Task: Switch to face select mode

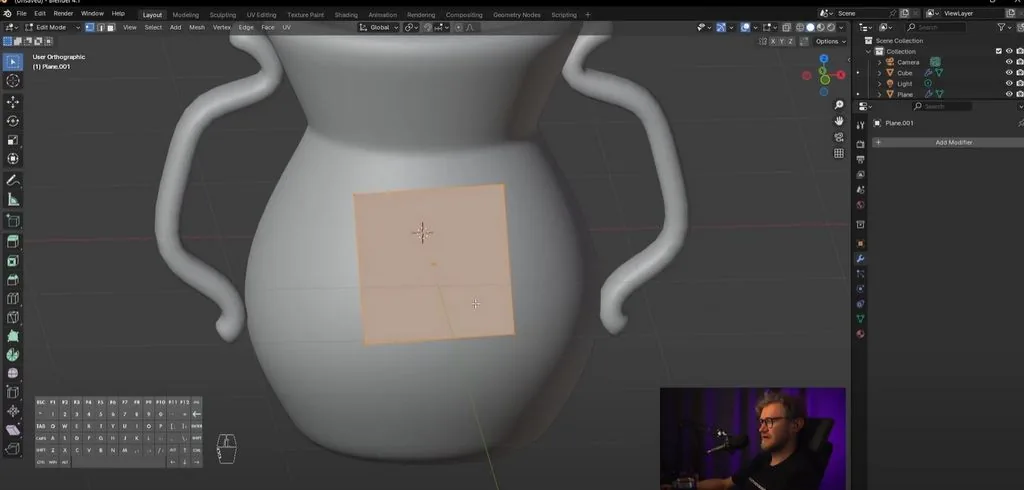Action: pyautogui.click(x=110, y=27)
